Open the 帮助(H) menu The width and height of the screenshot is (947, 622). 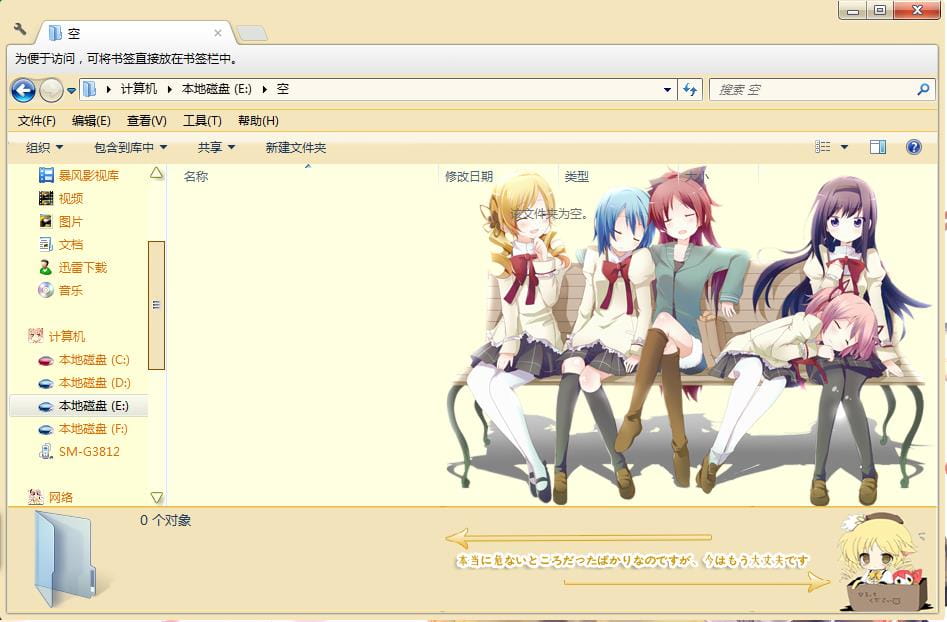pos(258,121)
